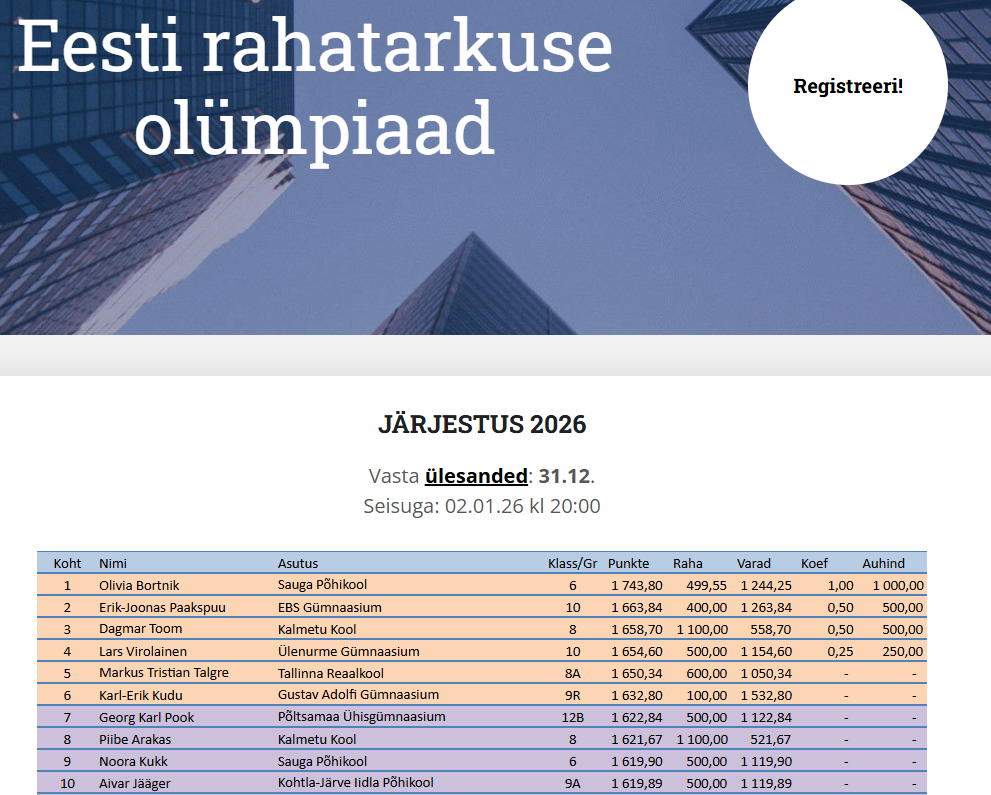The image size is (991, 795).
Task: Click the 1 000,00 prize amount cell
Action: tap(897, 585)
